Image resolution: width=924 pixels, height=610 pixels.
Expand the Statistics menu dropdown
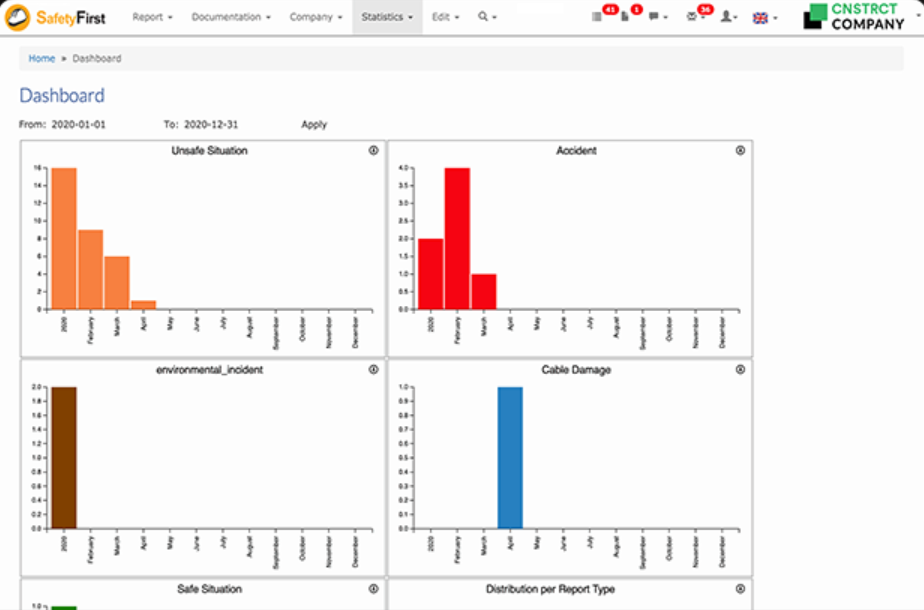(387, 17)
